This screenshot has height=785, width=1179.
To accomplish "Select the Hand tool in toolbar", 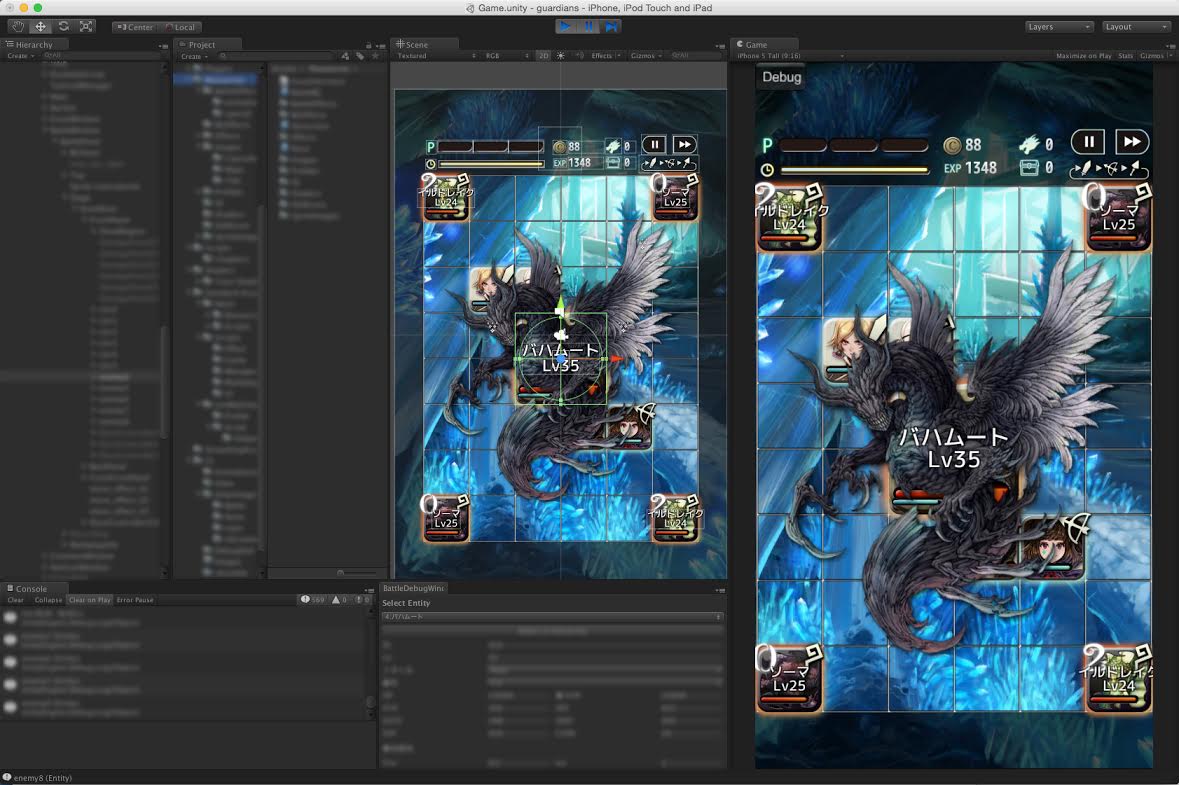I will tap(17, 27).
